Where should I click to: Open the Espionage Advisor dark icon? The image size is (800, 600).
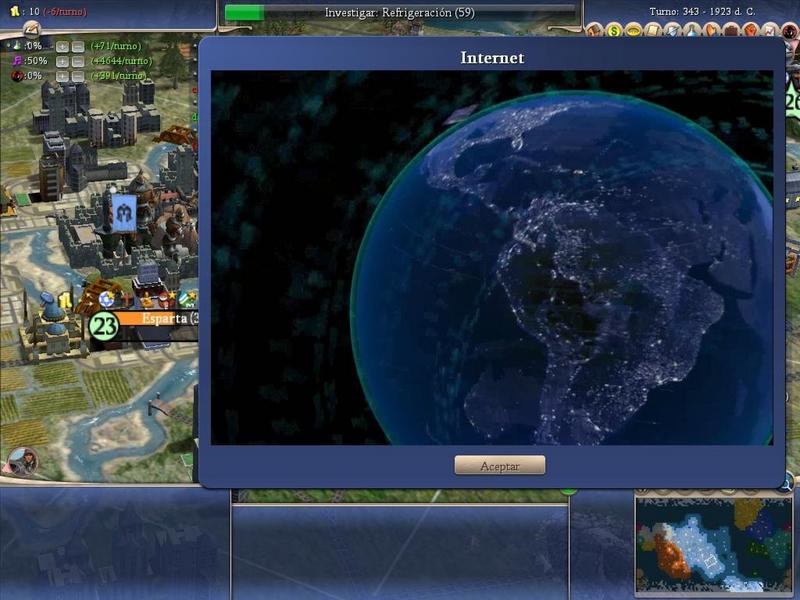[x=789, y=31]
